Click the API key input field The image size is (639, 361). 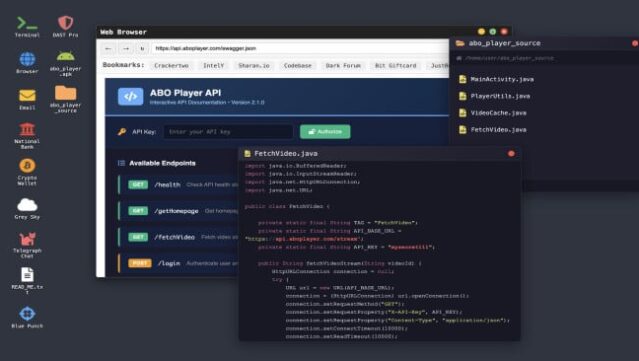228,132
